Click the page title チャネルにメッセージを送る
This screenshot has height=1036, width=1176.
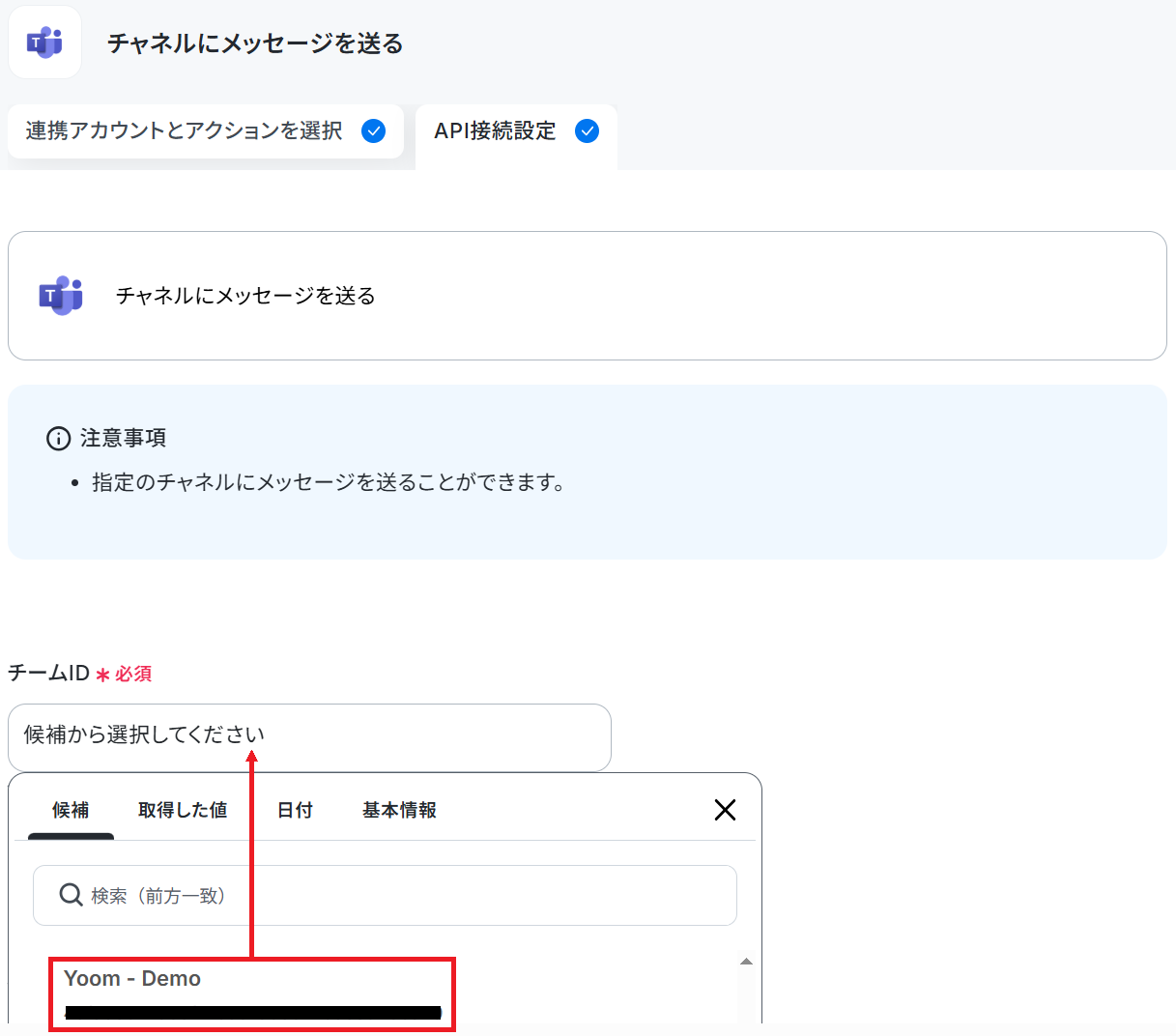click(255, 43)
